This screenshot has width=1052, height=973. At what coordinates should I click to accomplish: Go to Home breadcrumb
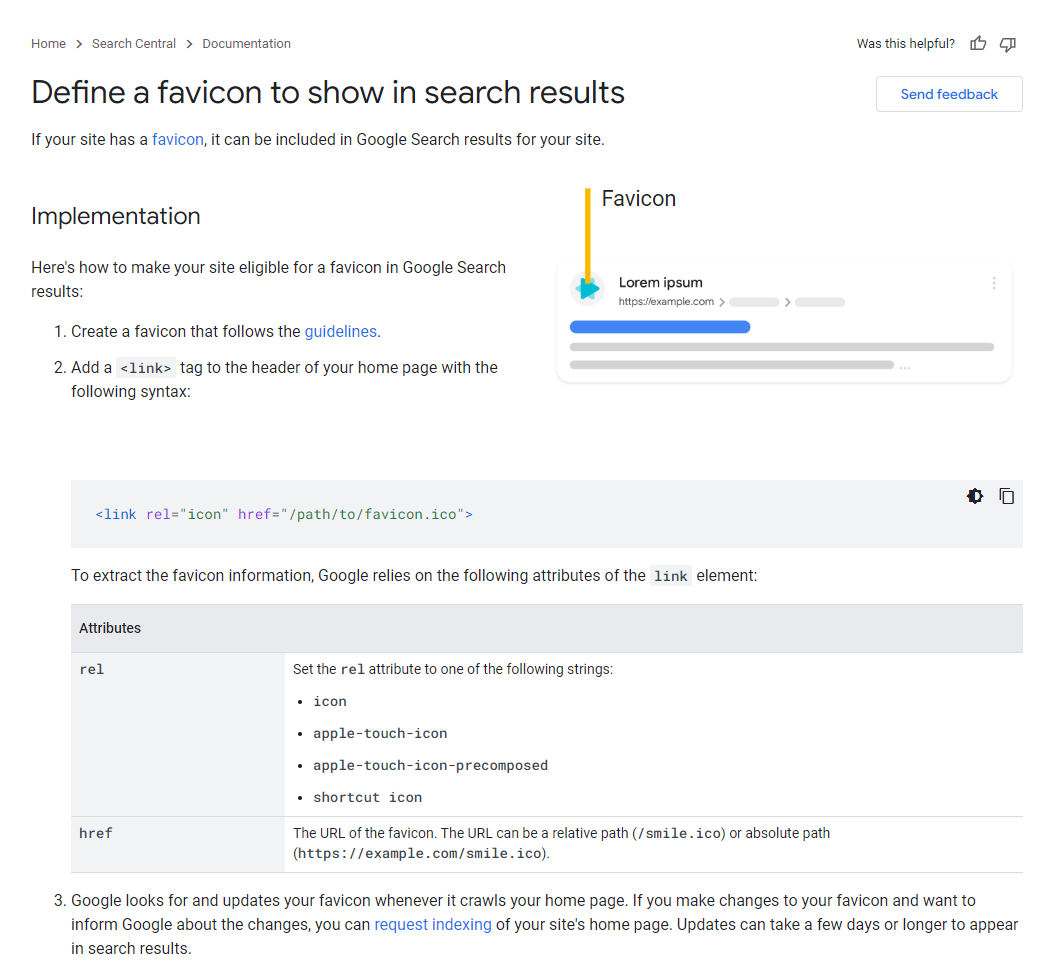48,44
